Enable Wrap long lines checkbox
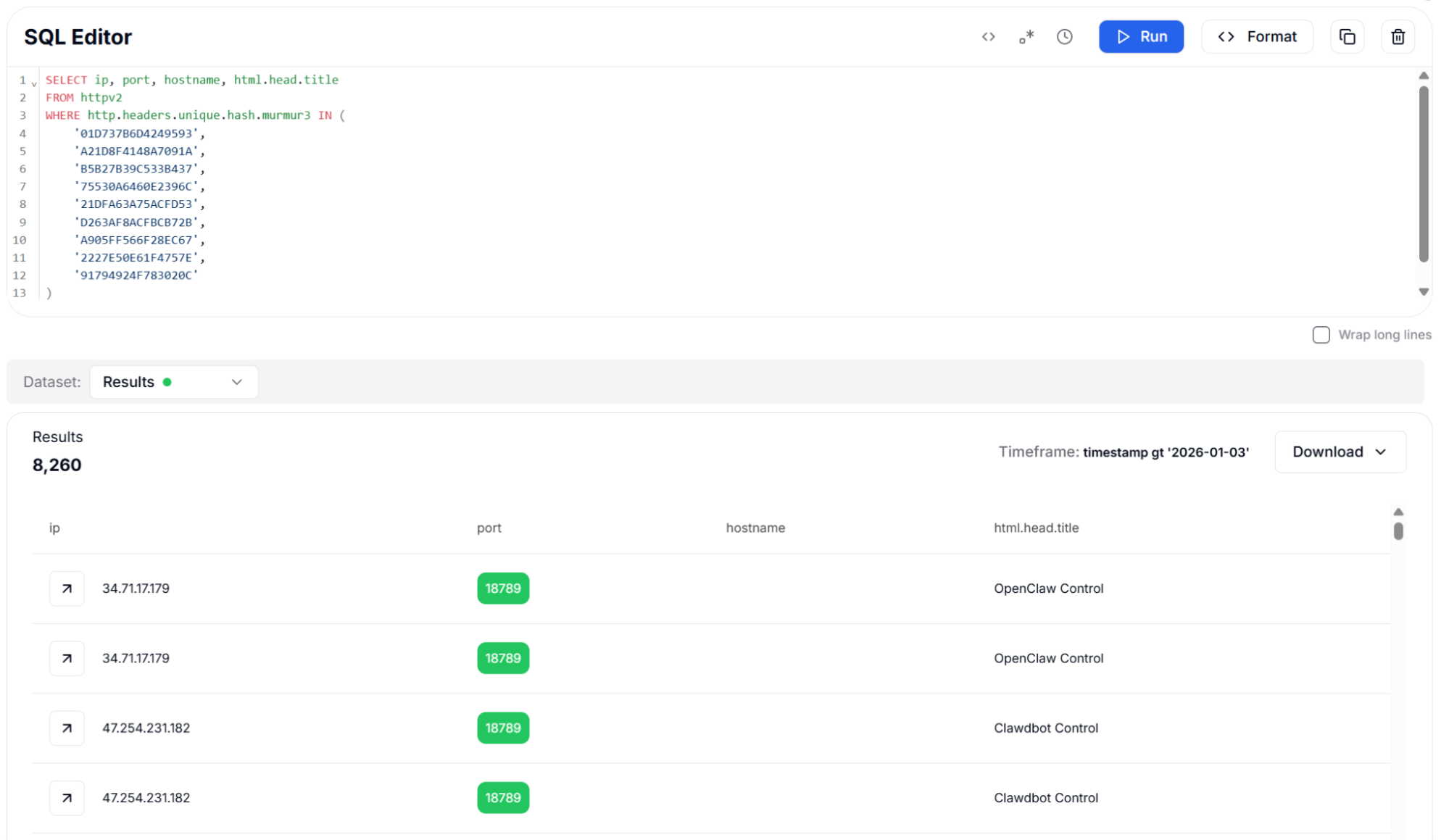The height and width of the screenshot is (840, 1449). (1321, 335)
